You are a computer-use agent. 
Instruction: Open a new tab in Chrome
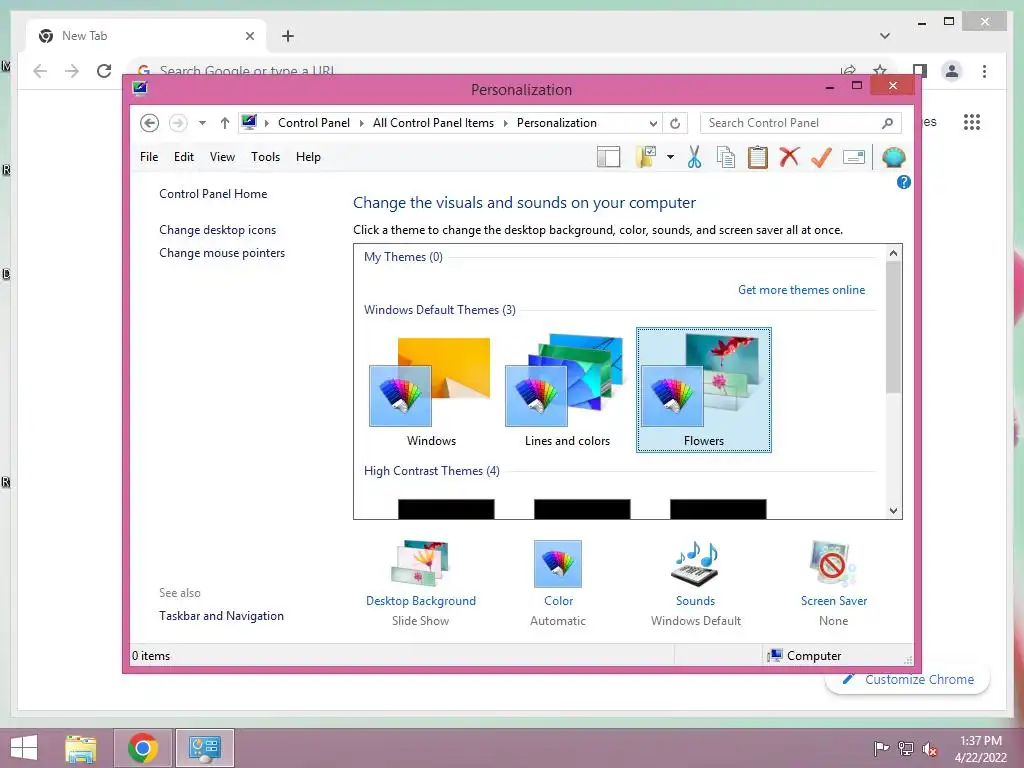[288, 36]
